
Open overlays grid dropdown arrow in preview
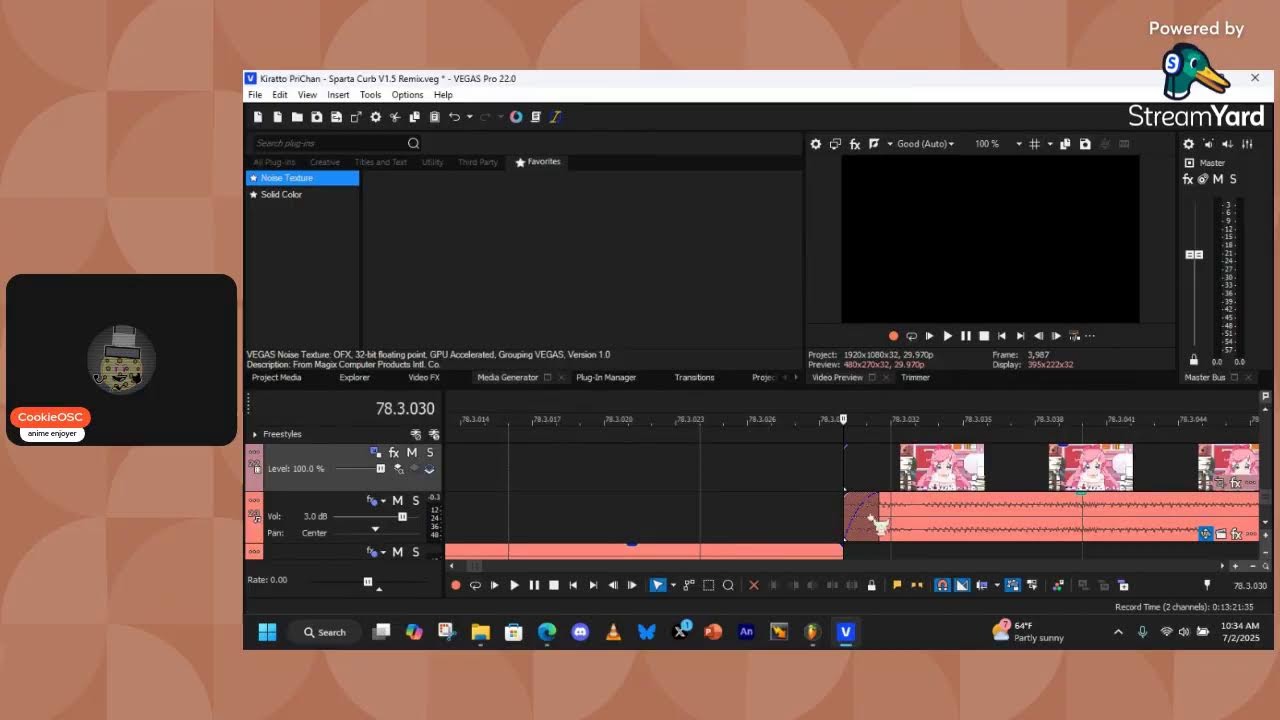point(1049,144)
